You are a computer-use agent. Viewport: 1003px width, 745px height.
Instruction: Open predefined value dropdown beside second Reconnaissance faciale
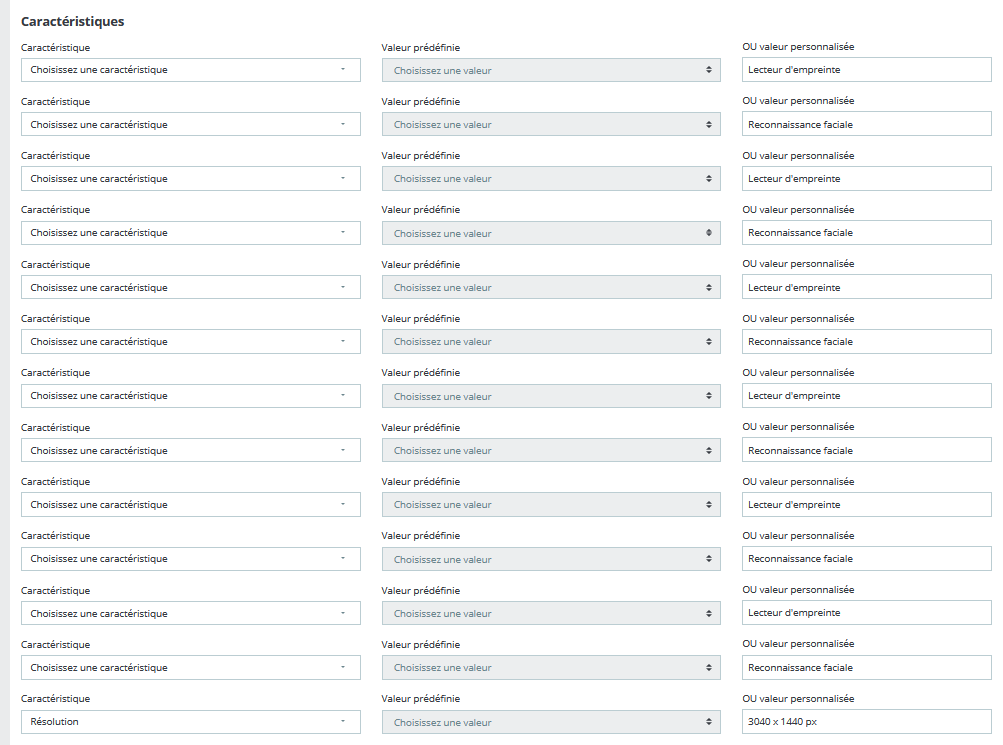(551, 233)
